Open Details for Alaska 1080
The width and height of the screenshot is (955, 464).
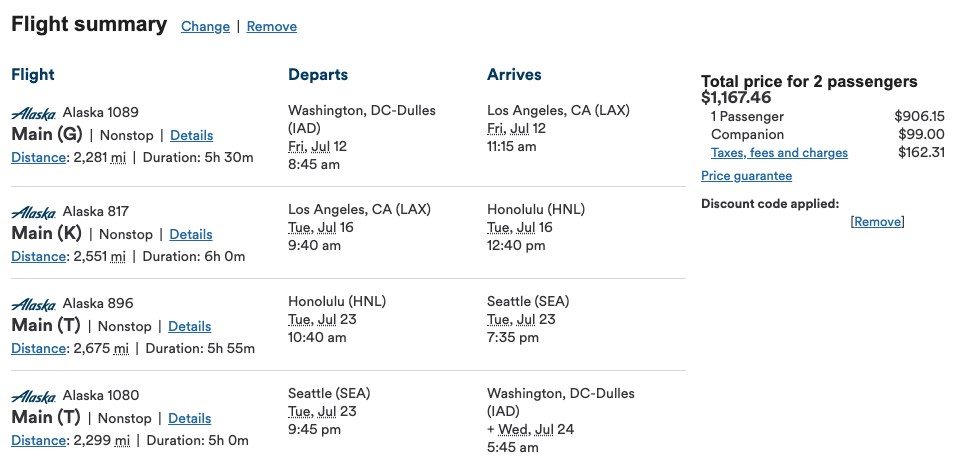pos(189,418)
